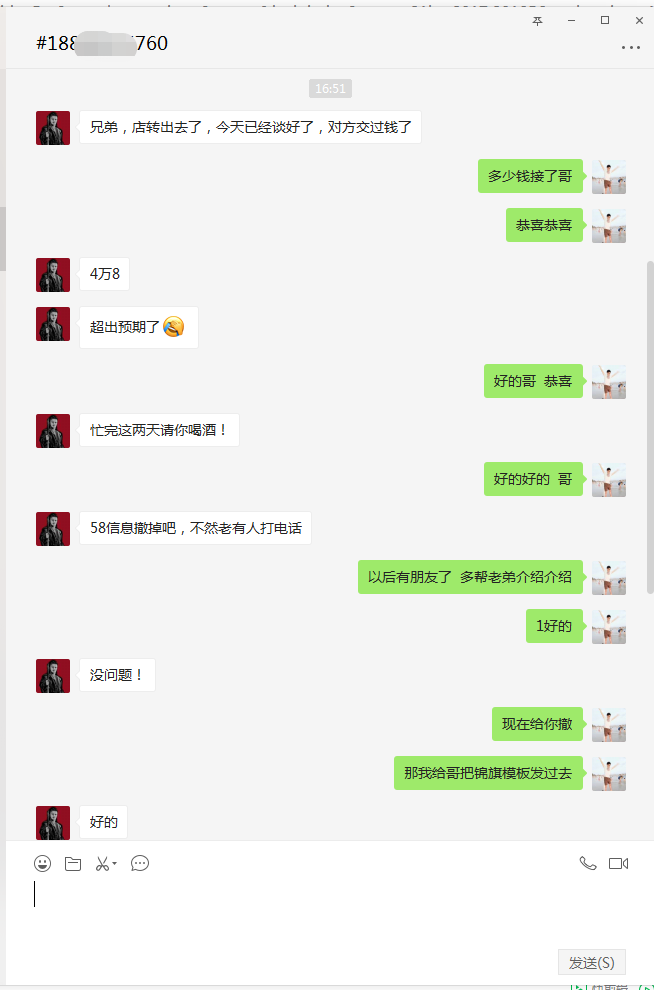This screenshot has width=654, height=990.
Task: Expand the screenshot options dropdown arrow
Action: [115, 864]
